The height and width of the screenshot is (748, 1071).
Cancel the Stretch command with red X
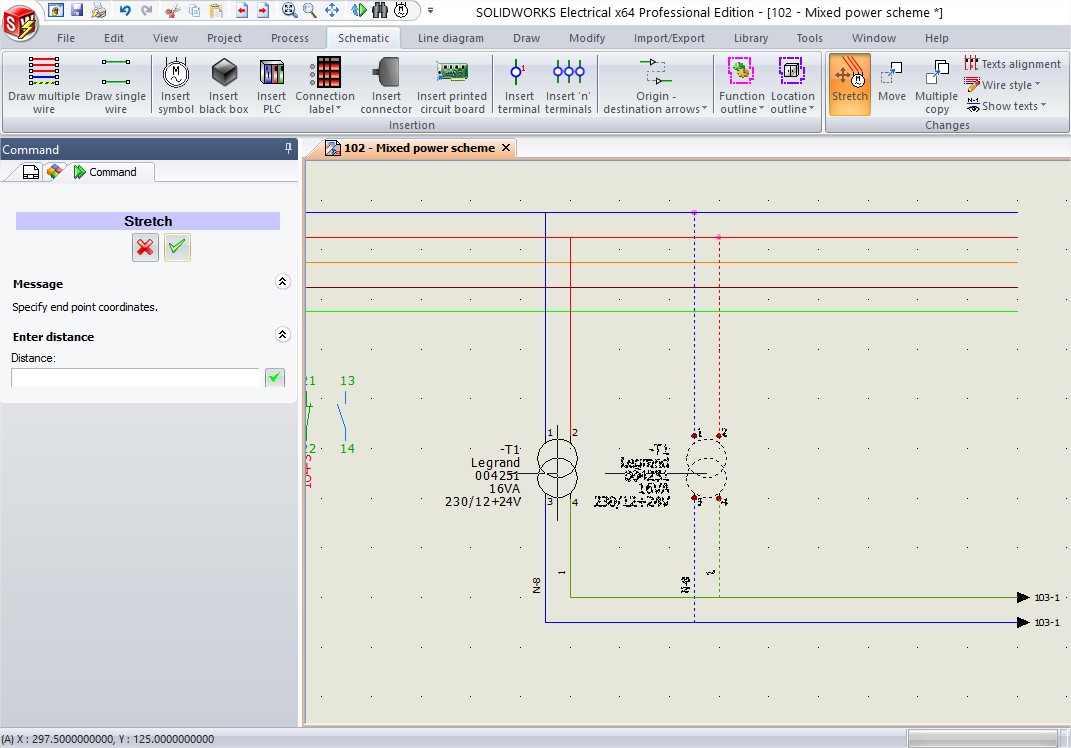tap(146, 247)
